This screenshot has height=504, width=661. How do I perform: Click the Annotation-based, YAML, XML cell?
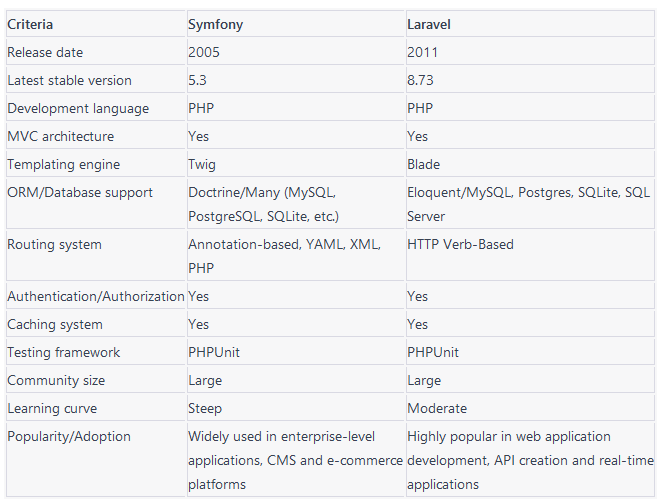(x=296, y=256)
